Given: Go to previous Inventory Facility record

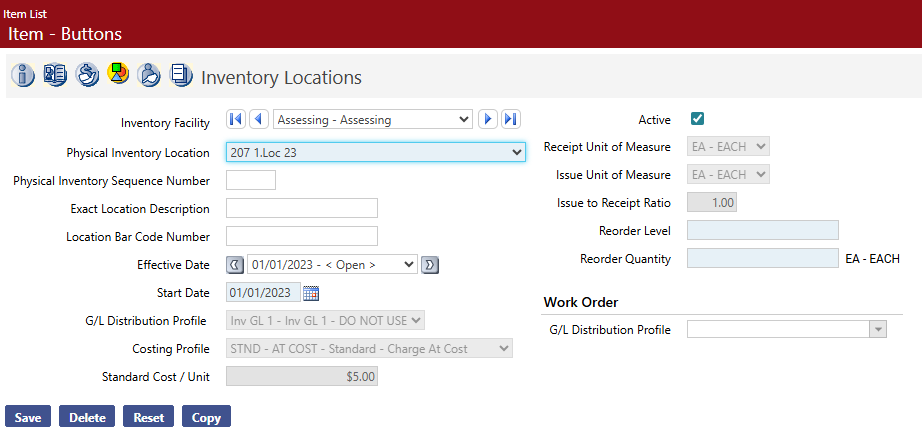Looking at the screenshot, I should (x=259, y=120).
